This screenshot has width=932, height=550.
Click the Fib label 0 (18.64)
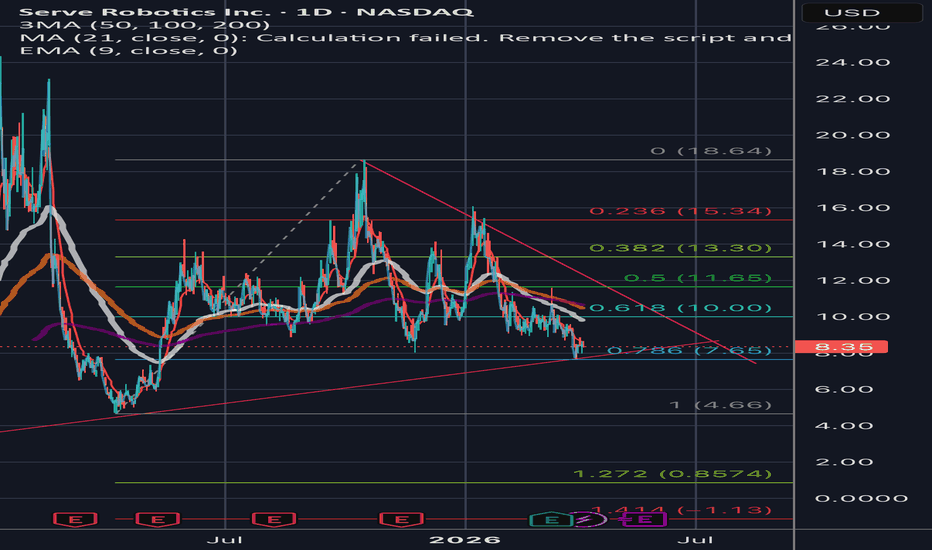(711, 151)
